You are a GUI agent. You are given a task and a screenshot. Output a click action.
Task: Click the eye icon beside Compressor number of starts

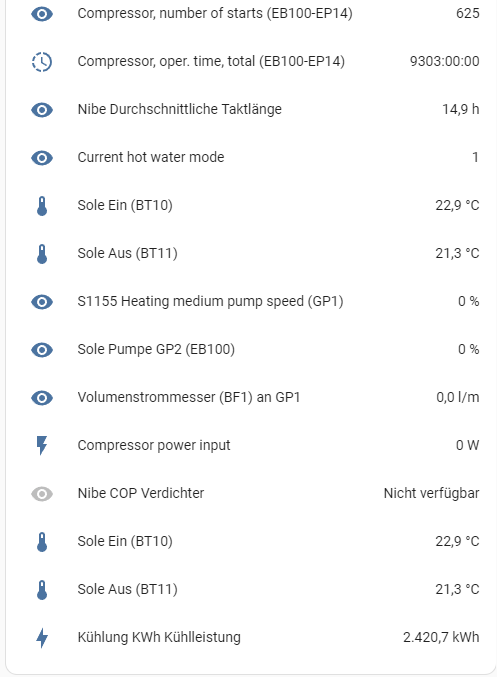pyautogui.click(x=42, y=14)
